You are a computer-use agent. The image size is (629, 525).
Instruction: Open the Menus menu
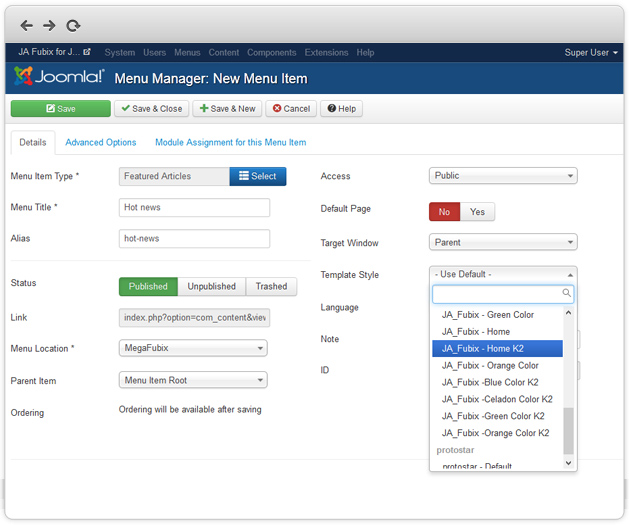pos(187,53)
